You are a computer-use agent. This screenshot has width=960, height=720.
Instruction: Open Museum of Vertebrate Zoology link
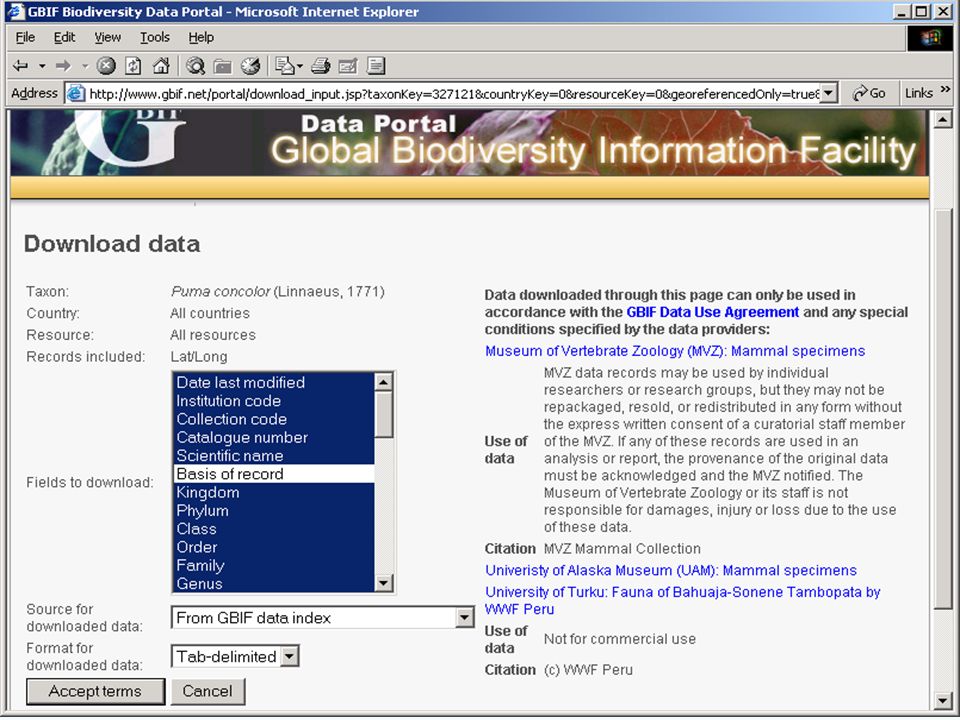[675, 351]
